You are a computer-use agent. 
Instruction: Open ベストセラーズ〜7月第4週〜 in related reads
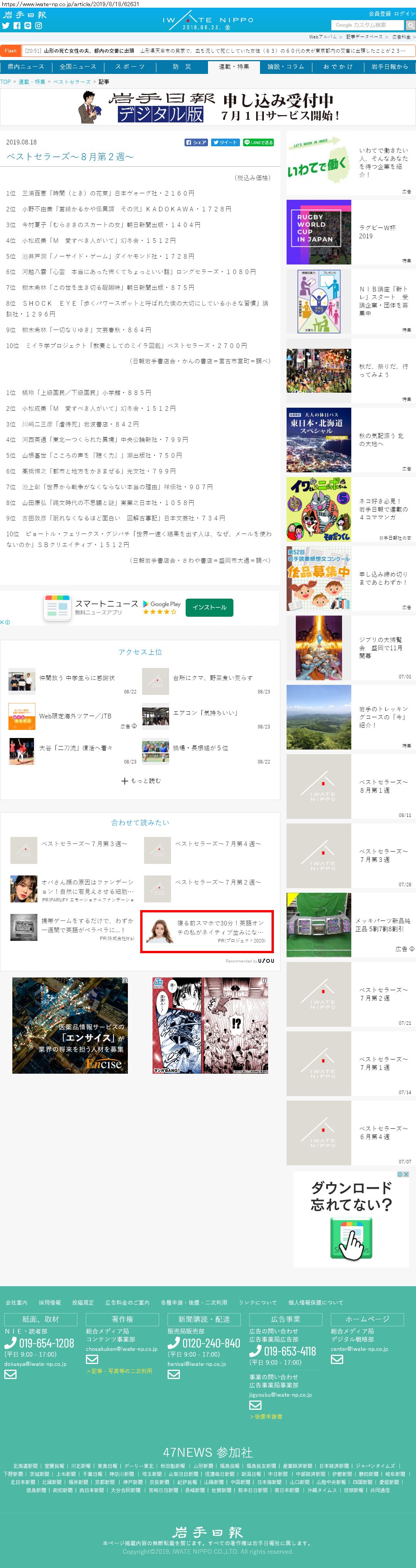point(218,843)
